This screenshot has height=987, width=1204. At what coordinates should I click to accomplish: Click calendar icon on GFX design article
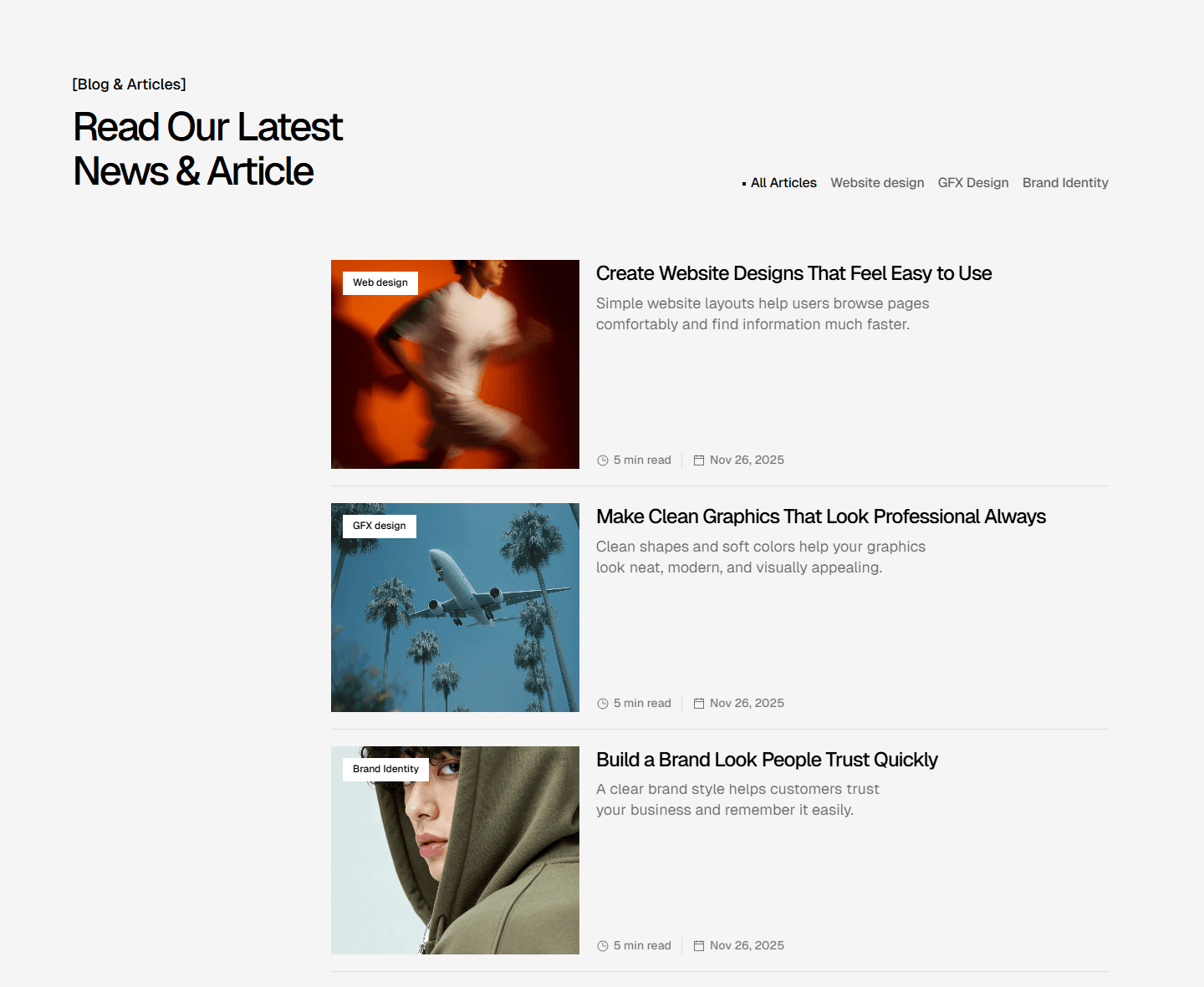click(699, 704)
